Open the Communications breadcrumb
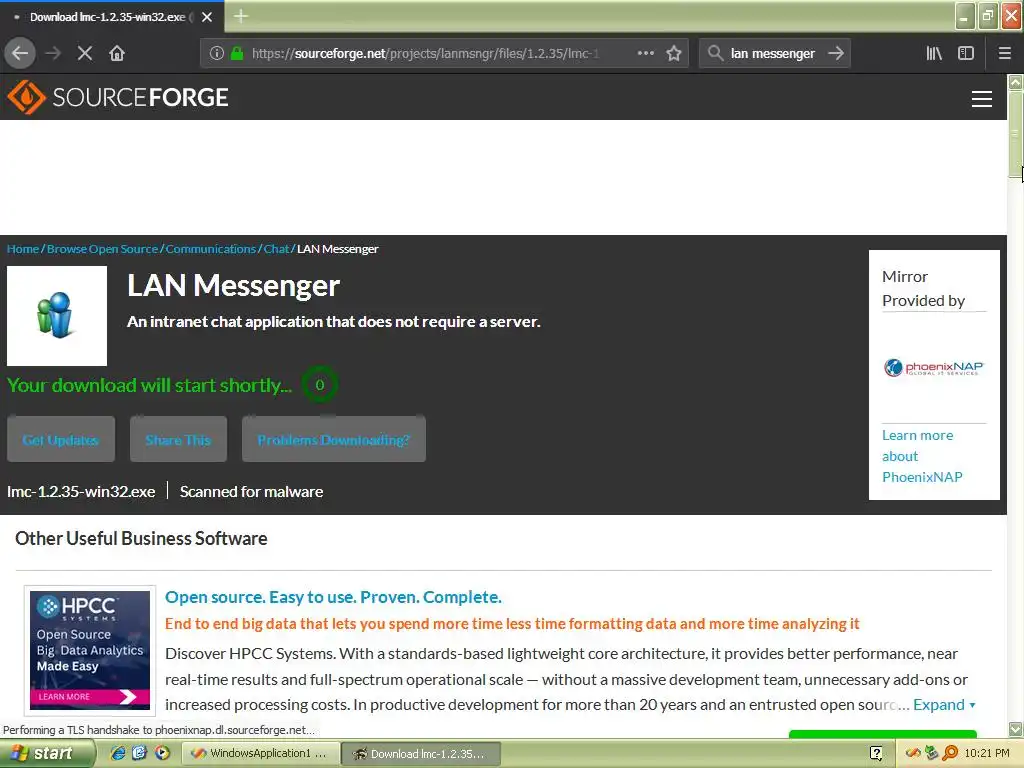 tap(211, 249)
